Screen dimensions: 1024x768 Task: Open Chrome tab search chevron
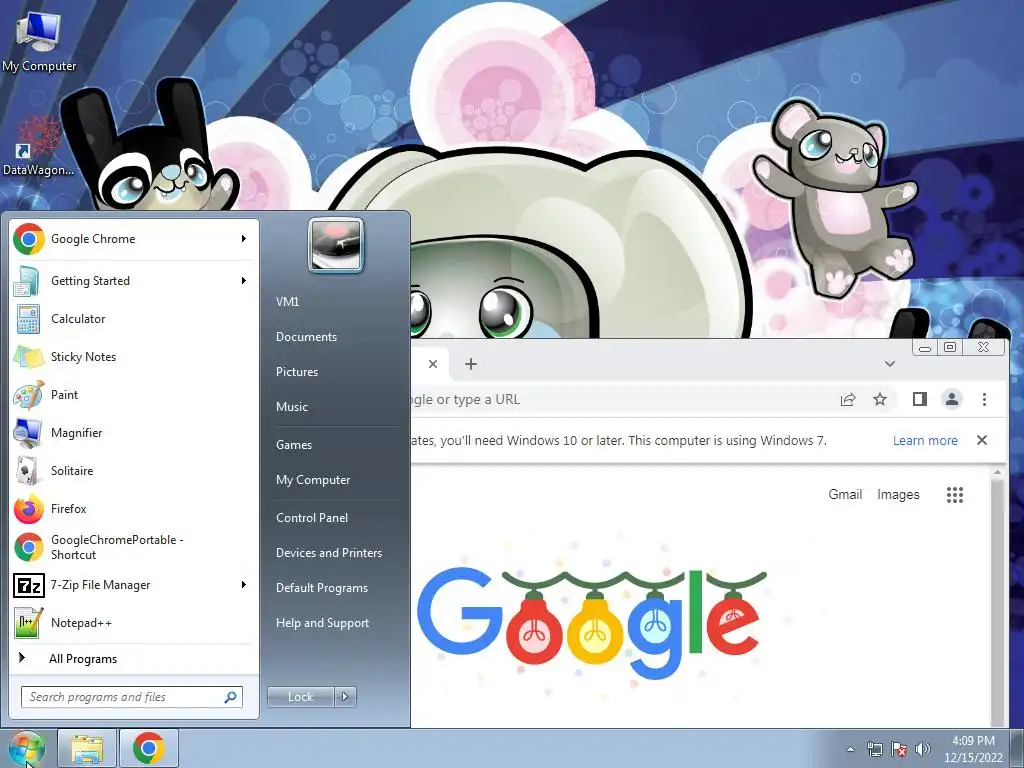[889, 364]
